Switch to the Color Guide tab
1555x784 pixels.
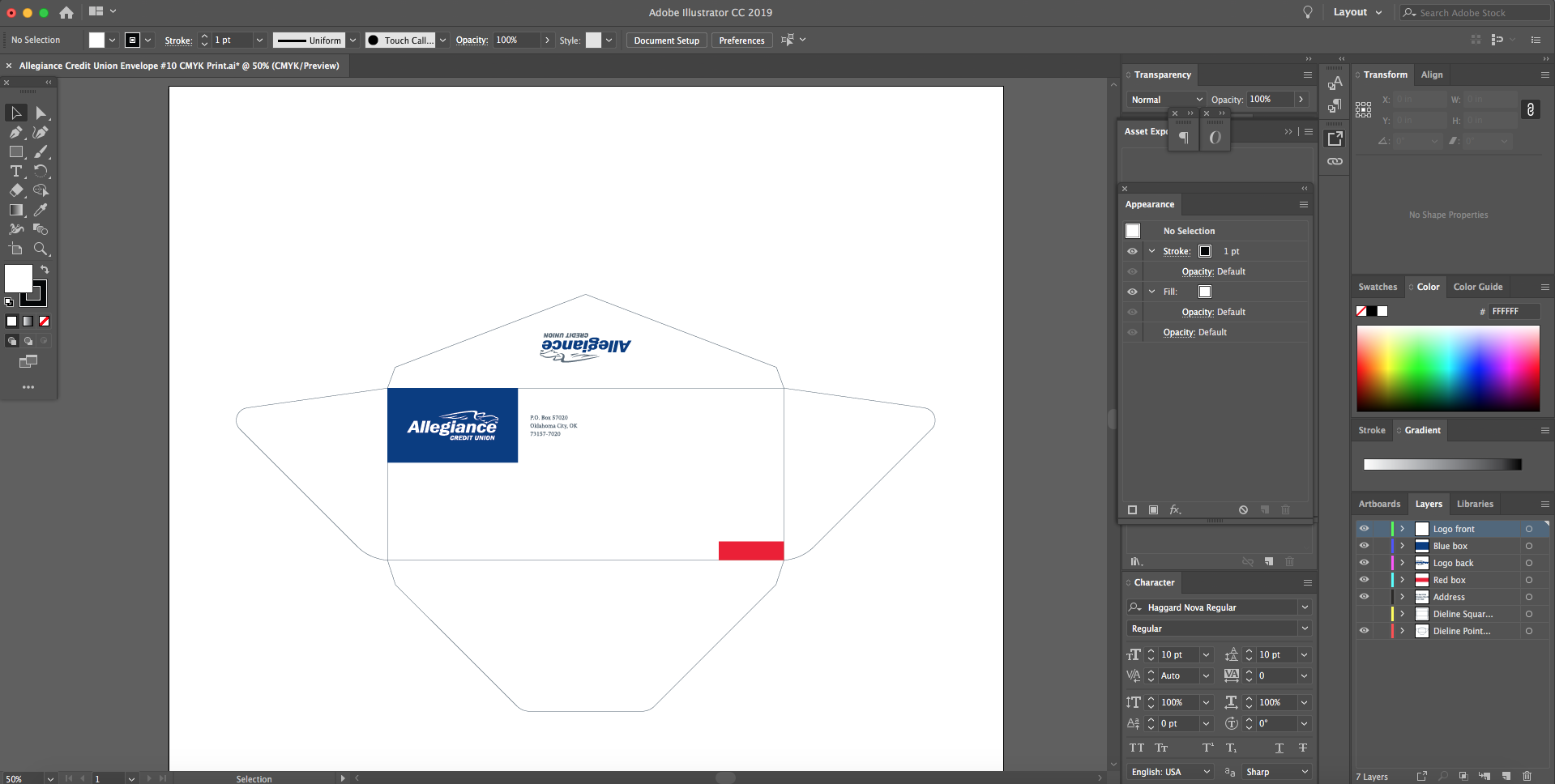coord(1478,287)
